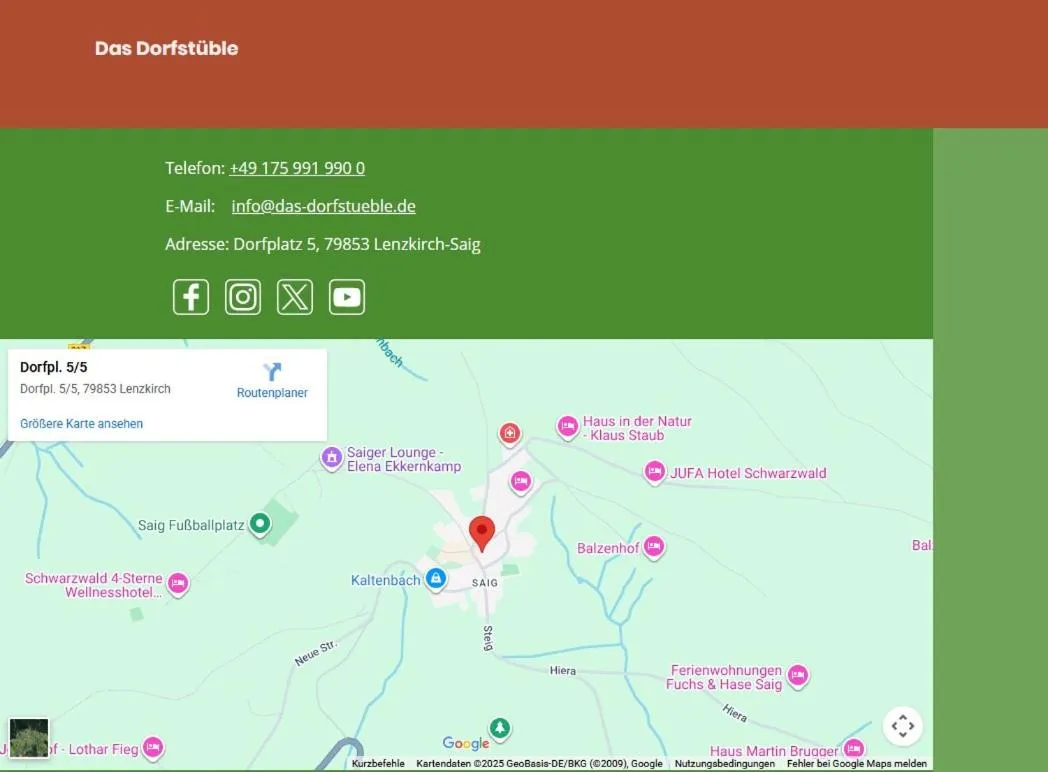Call the phone number +49 175 991 990 0
Screen dimensions: 1048x772
pos(297,168)
